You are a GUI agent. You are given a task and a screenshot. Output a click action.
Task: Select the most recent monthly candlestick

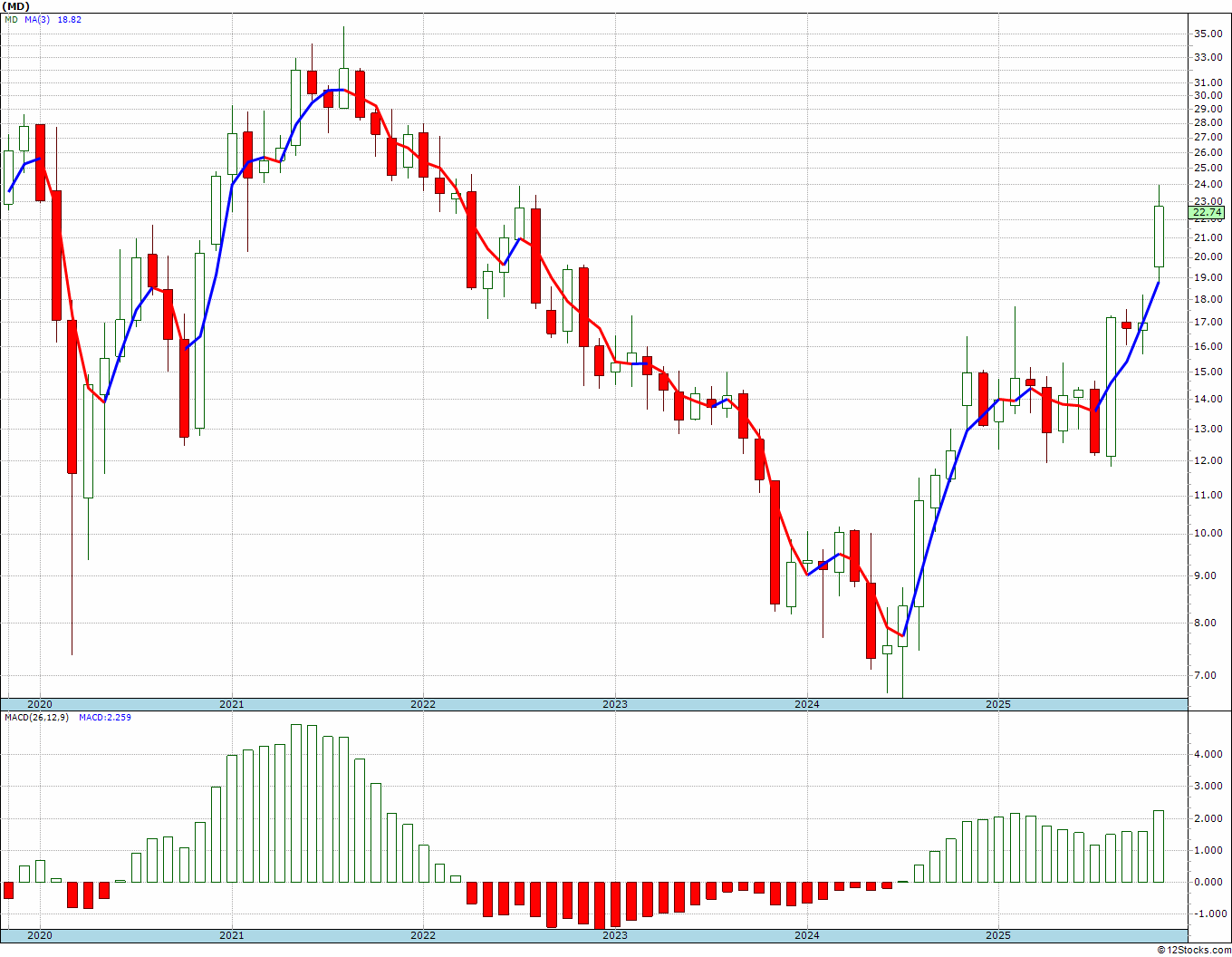pos(1159,237)
